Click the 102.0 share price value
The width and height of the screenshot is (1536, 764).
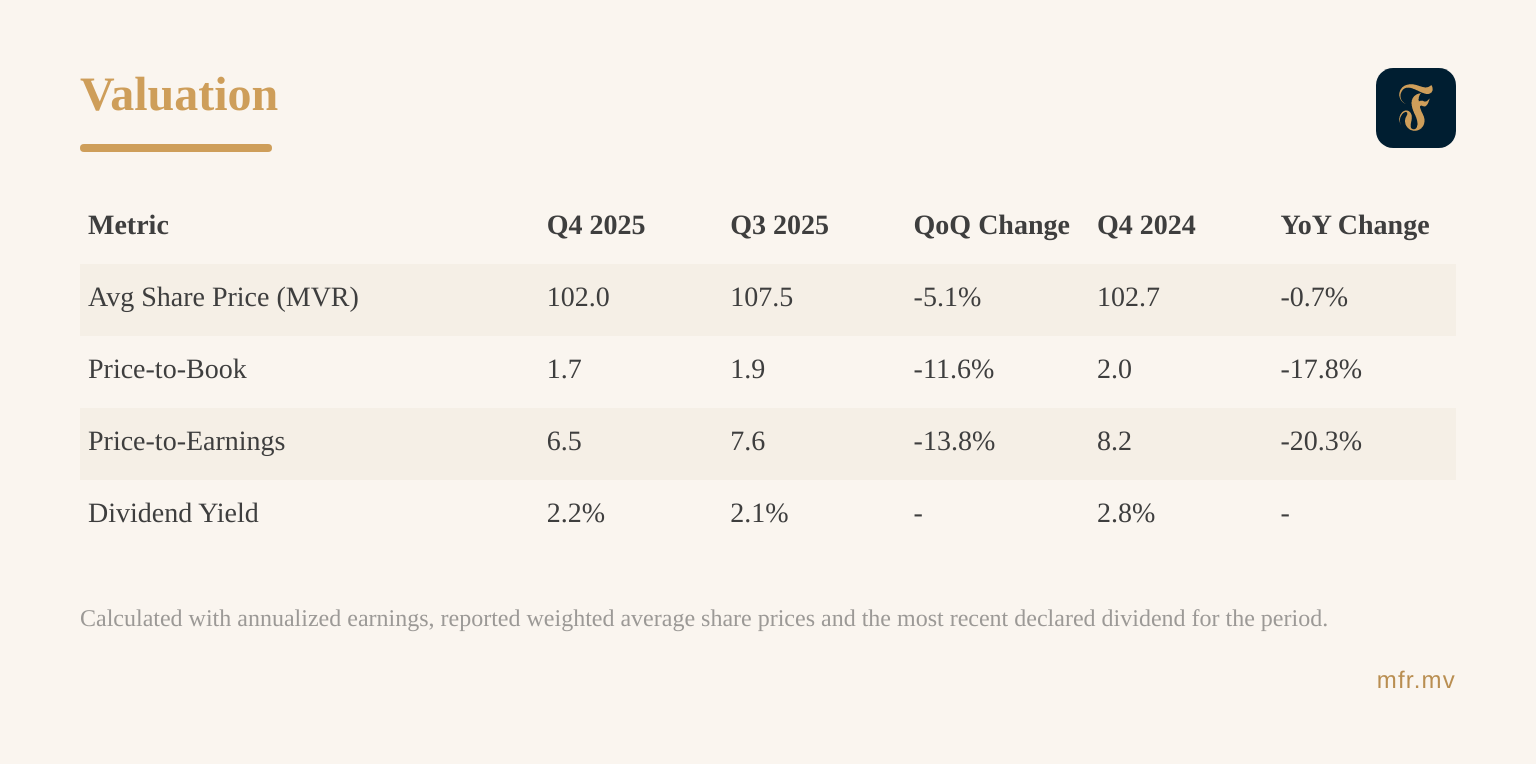click(x=577, y=297)
